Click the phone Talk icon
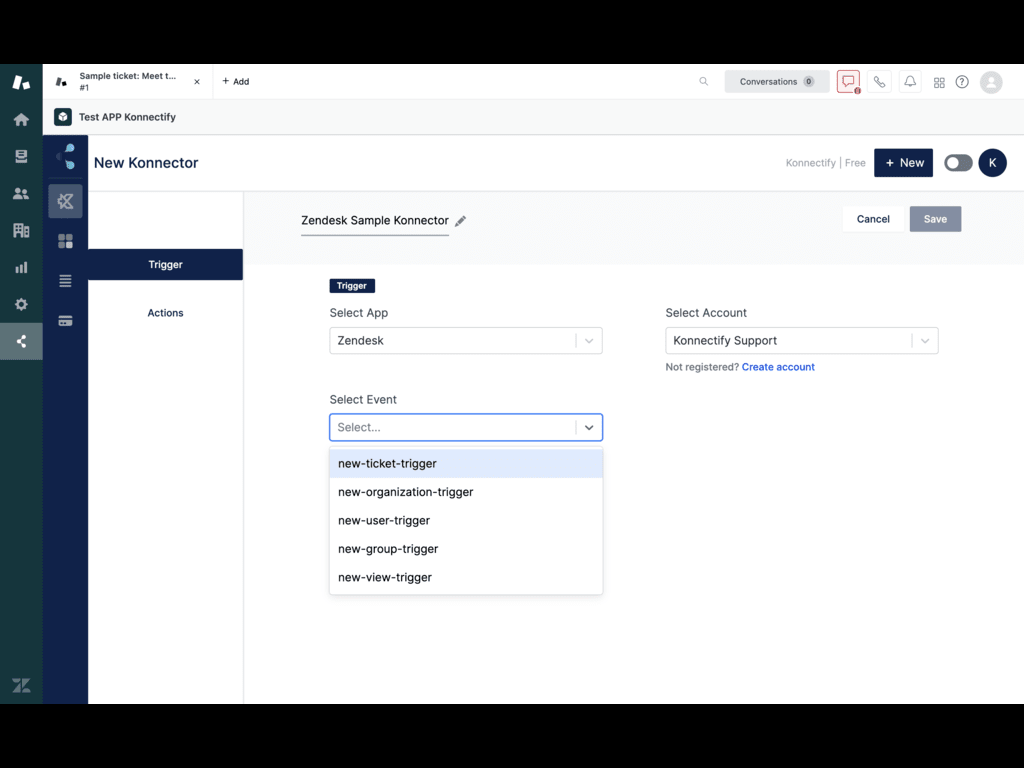Screen dimensions: 1024x768 click(879, 82)
